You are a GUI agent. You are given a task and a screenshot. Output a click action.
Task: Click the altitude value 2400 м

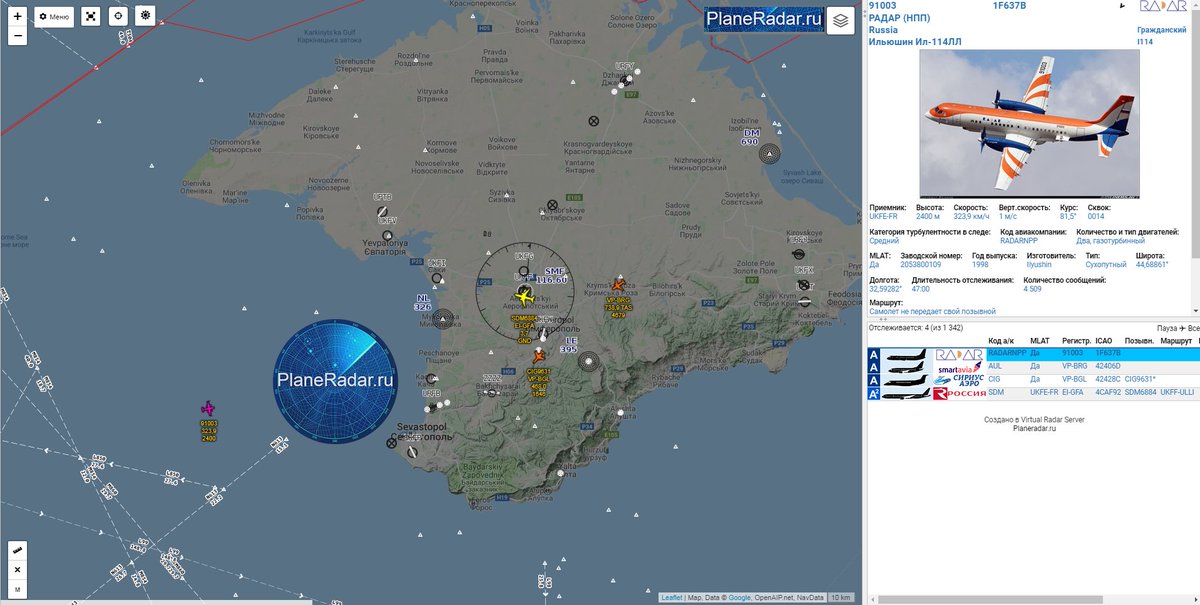[928, 216]
